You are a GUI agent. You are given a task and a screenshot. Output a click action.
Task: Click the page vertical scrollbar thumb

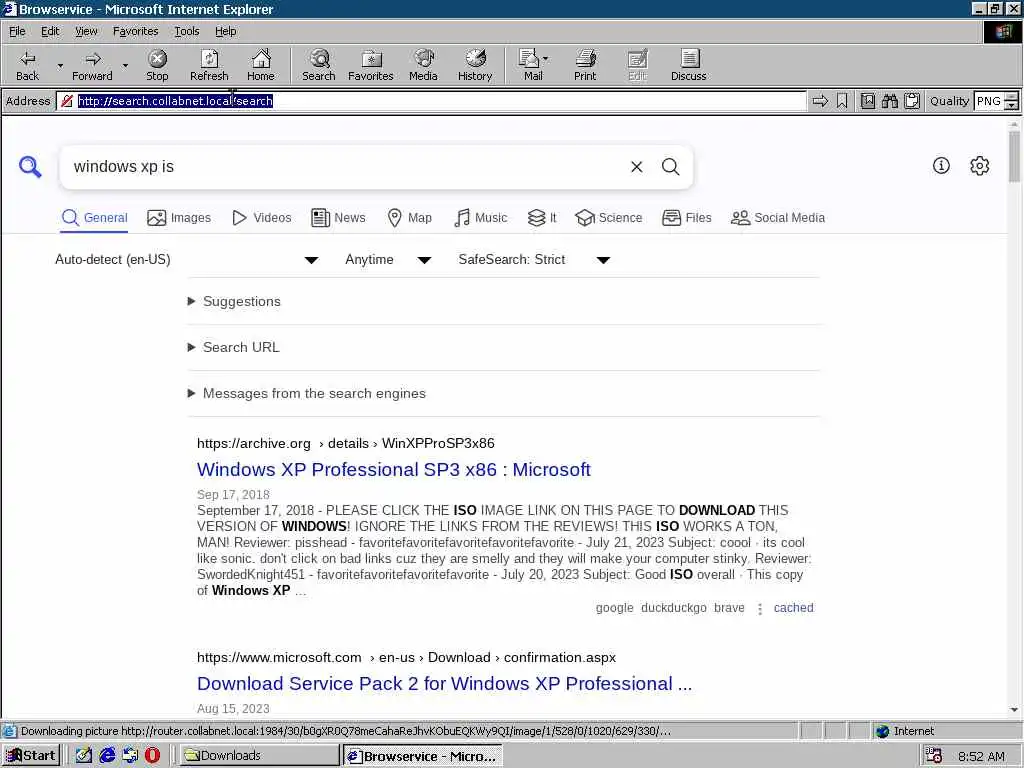[1014, 157]
